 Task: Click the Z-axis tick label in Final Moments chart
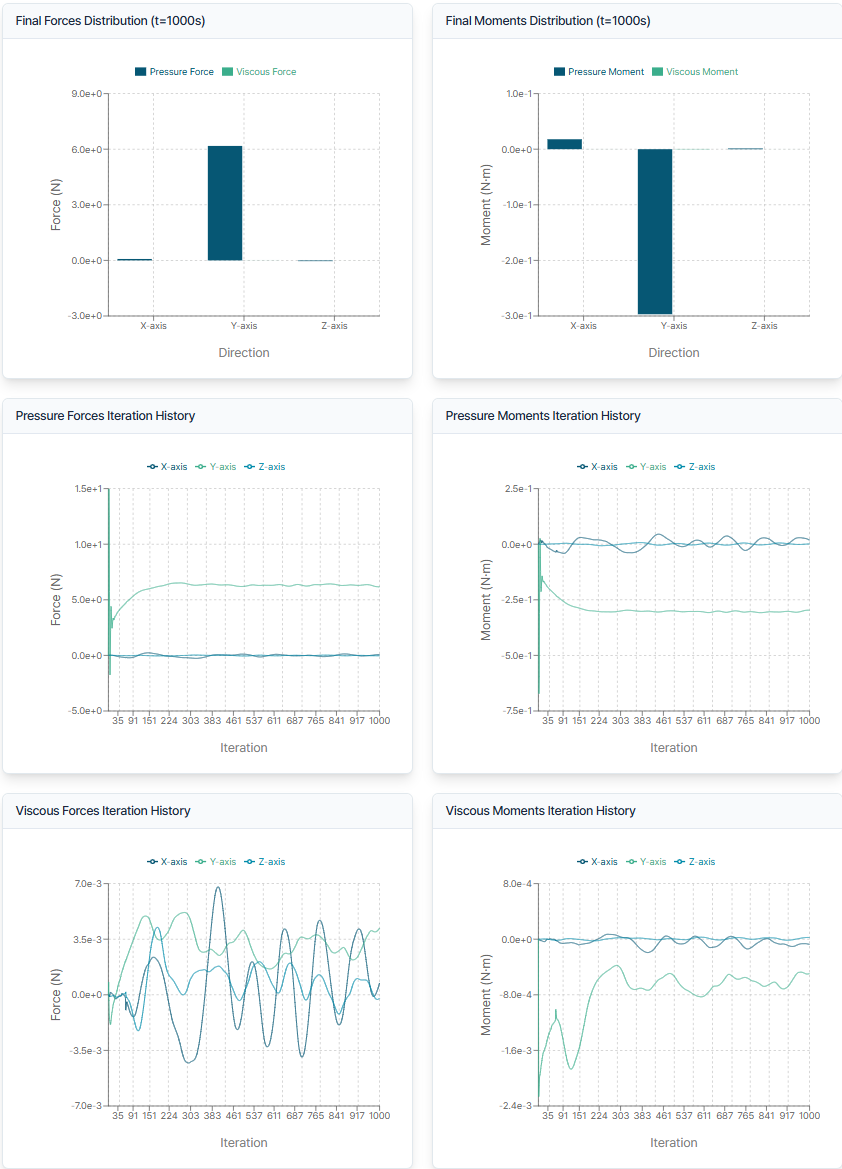click(764, 326)
